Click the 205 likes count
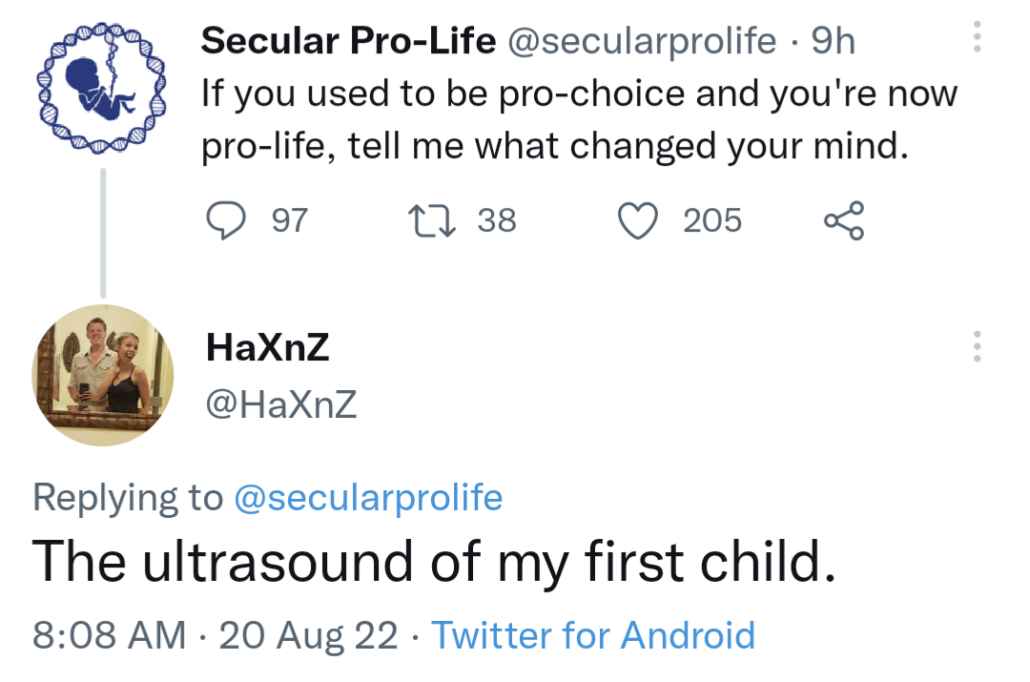Viewport: 1030px width, 682px height. [x=712, y=220]
